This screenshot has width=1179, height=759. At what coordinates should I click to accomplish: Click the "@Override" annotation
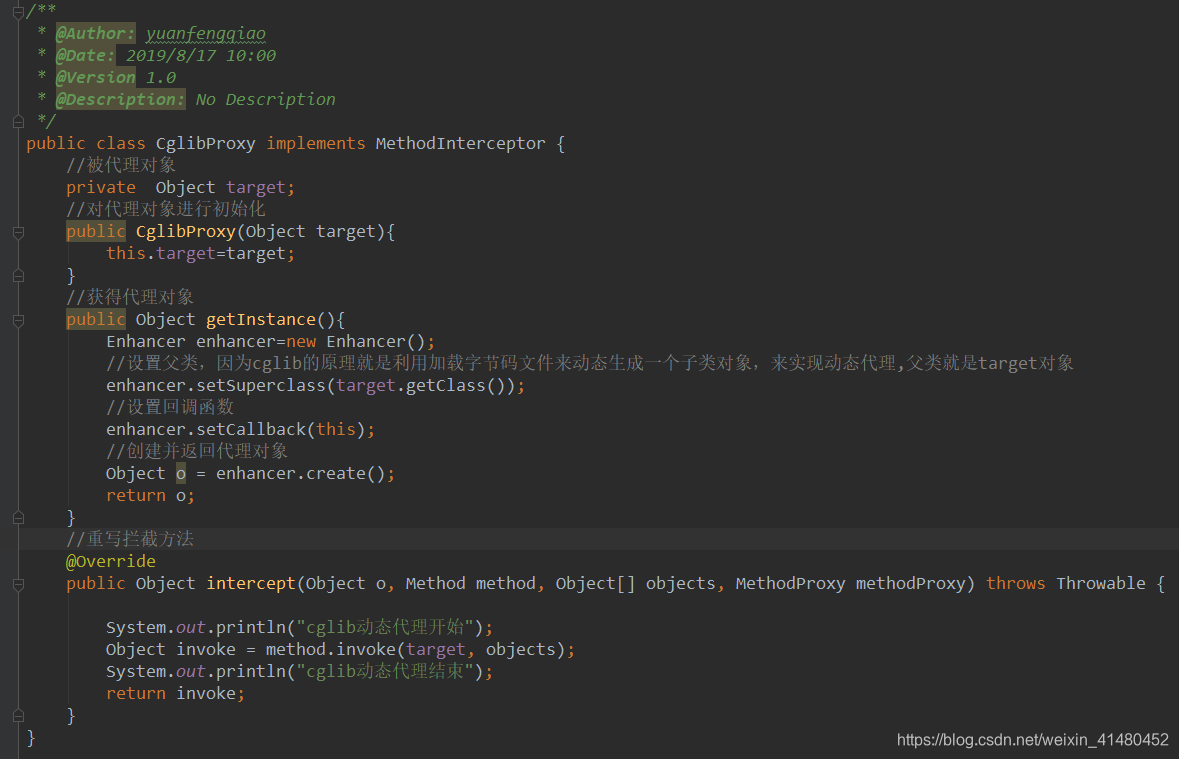[111, 562]
